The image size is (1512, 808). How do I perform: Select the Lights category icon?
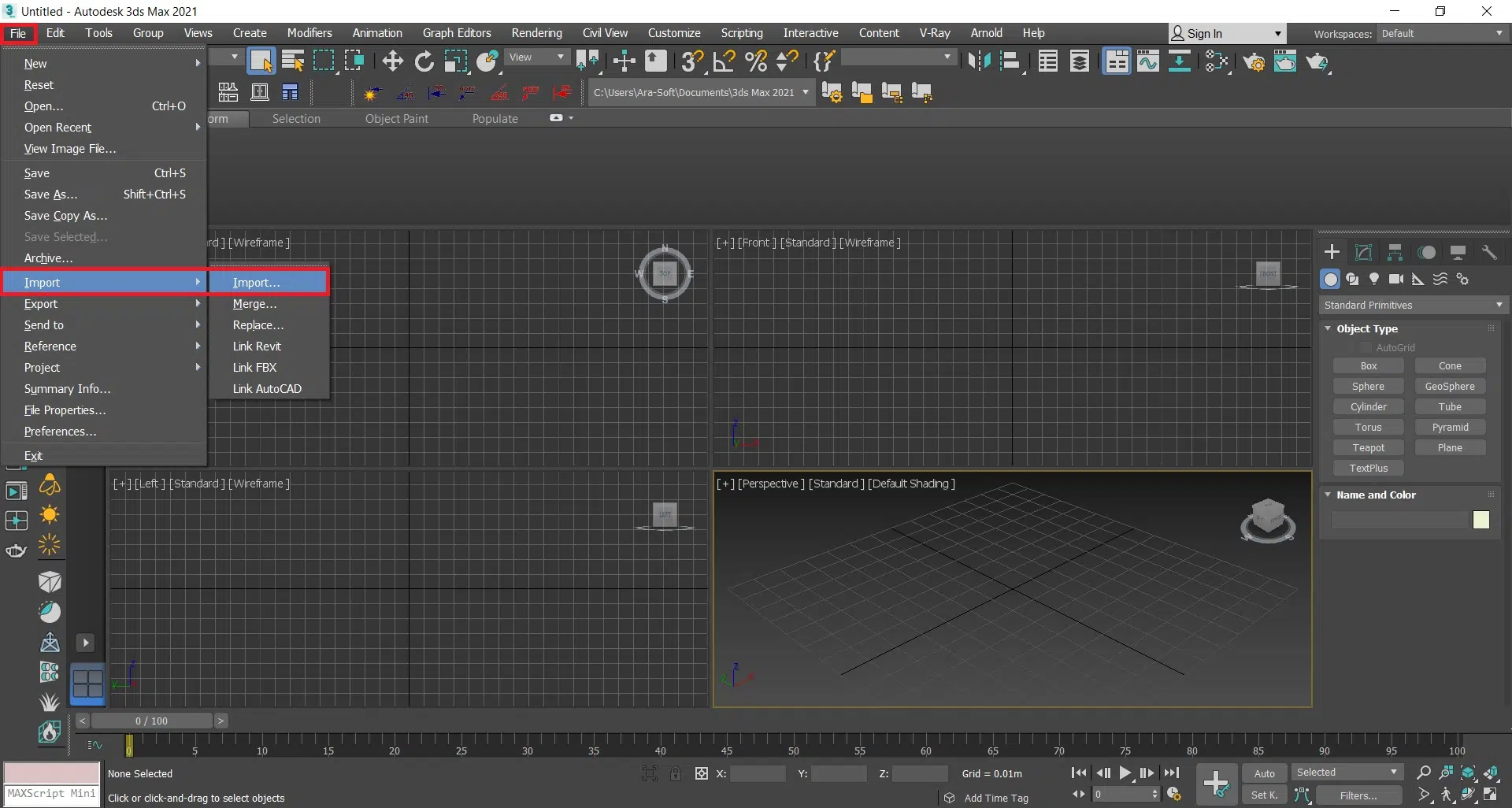point(1374,279)
